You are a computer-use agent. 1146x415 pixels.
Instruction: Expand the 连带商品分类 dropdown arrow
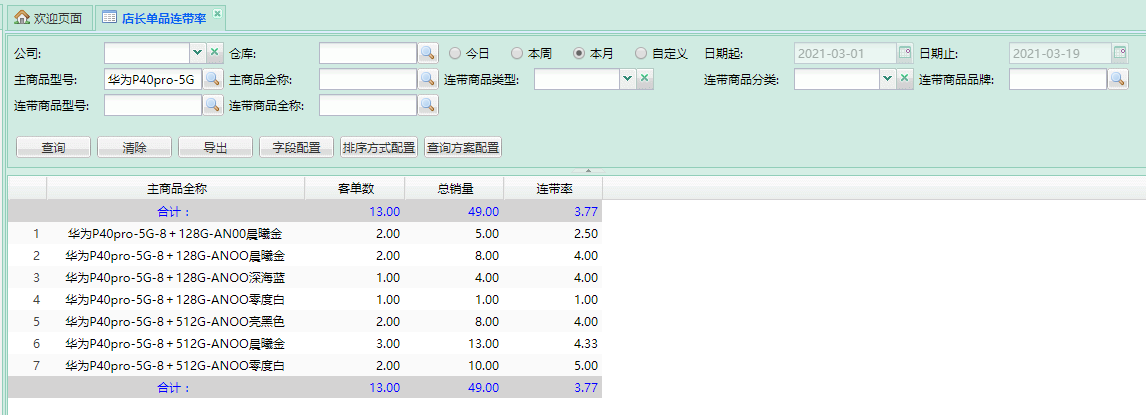pyautogui.click(x=887, y=80)
